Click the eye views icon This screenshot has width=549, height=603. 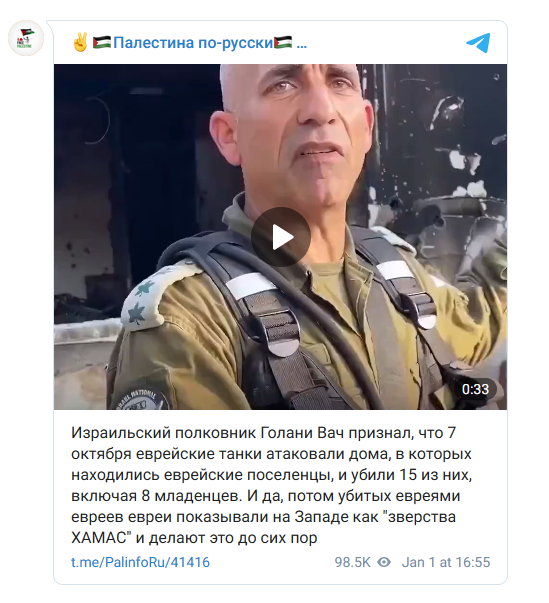coord(384,562)
